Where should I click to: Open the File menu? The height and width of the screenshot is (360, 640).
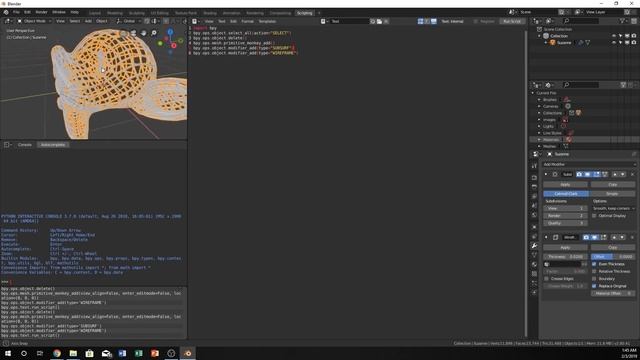click(16, 12)
